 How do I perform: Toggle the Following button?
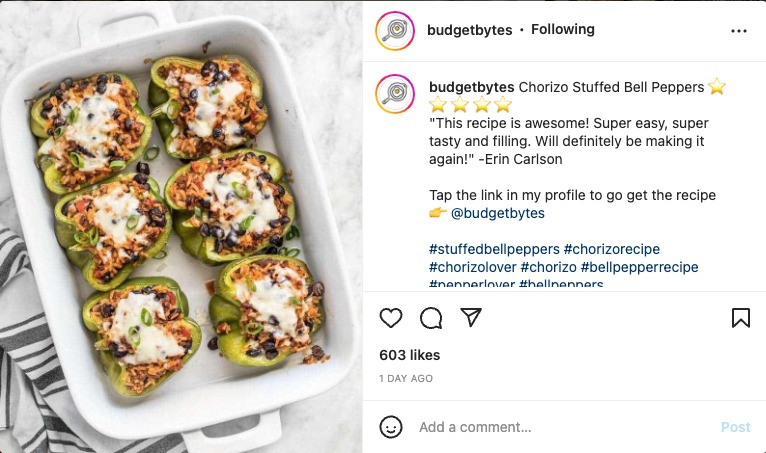tap(563, 30)
